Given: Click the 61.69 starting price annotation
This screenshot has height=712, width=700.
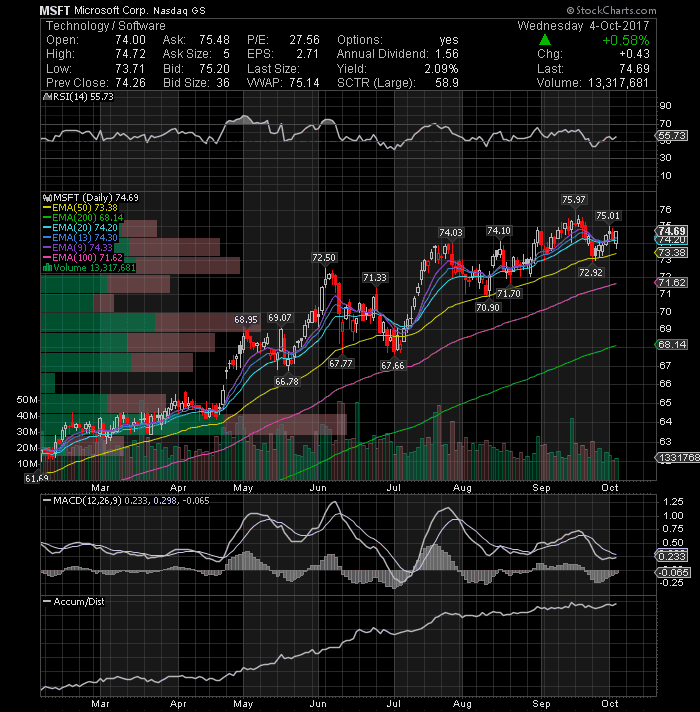Looking at the screenshot, I should [x=36, y=478].
